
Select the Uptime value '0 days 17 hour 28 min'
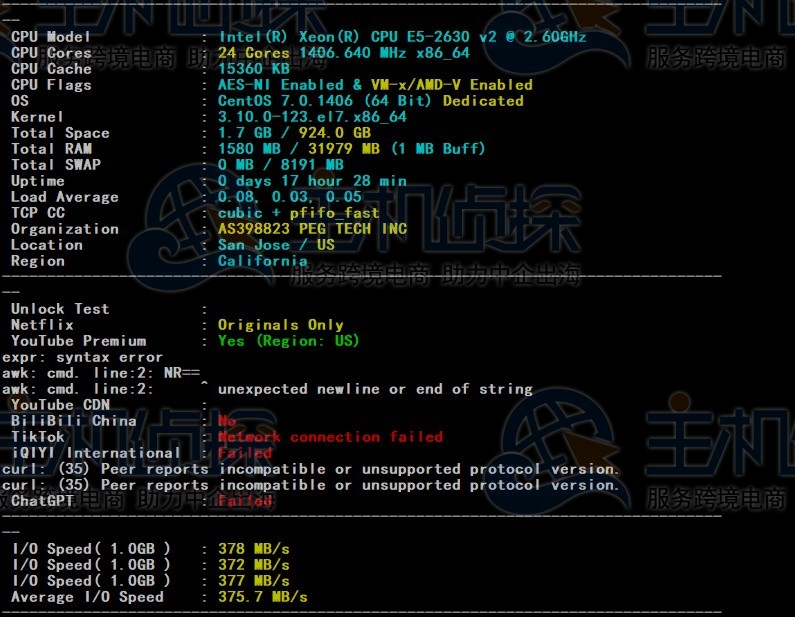312,181
